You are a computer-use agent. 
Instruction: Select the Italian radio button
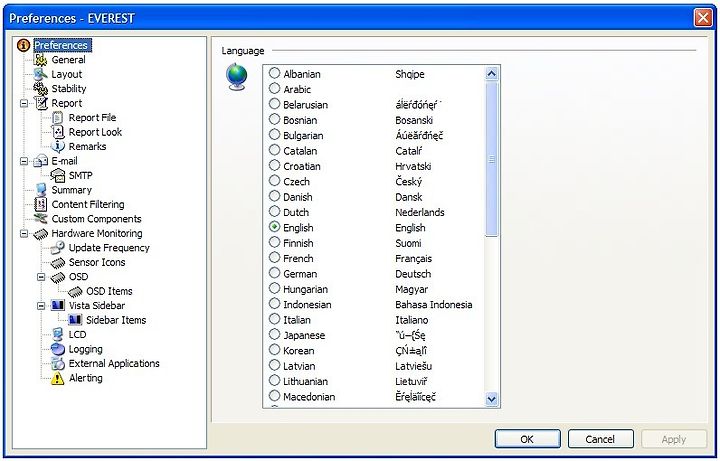point(274,319)
